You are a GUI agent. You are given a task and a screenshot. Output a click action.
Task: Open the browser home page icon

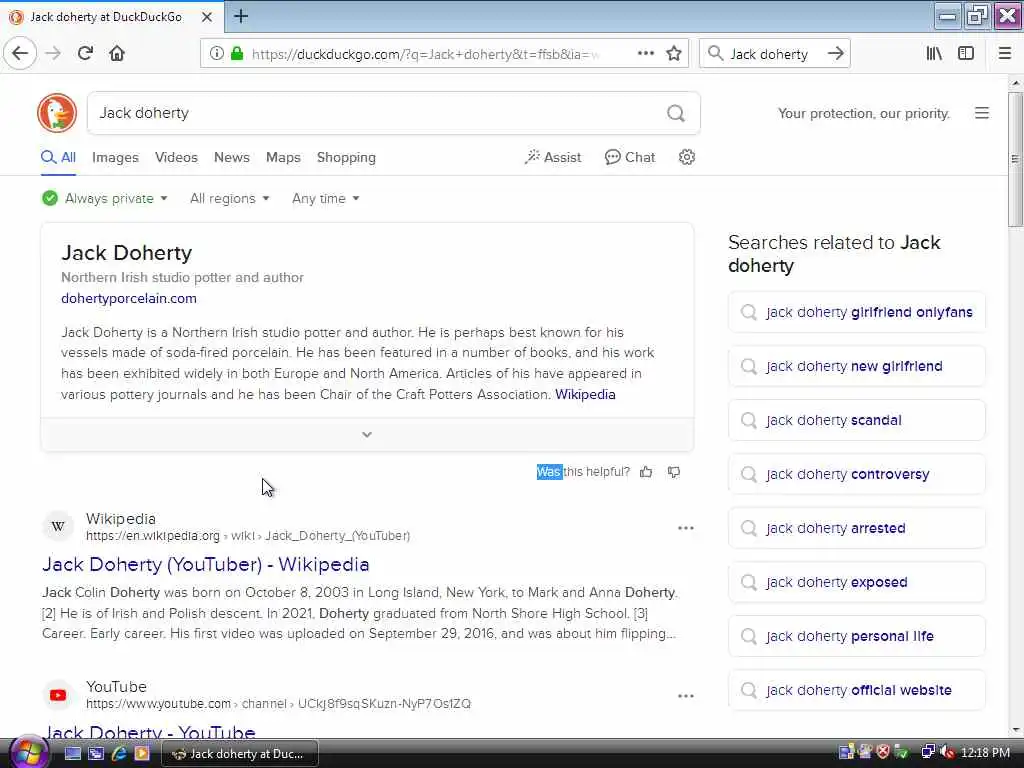pyautogui.click(x=117, y=54)
